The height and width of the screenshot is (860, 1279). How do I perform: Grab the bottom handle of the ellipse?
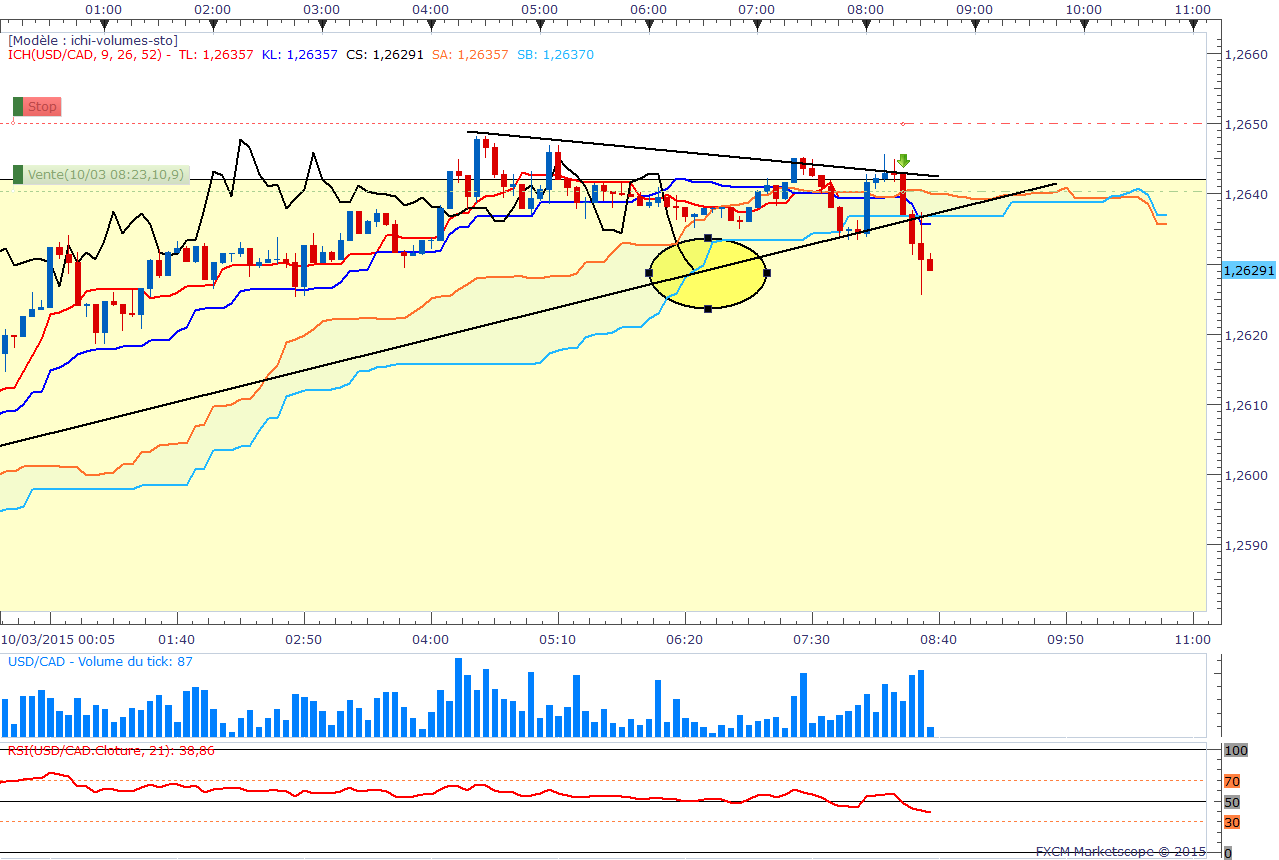[x=708, y=309]
